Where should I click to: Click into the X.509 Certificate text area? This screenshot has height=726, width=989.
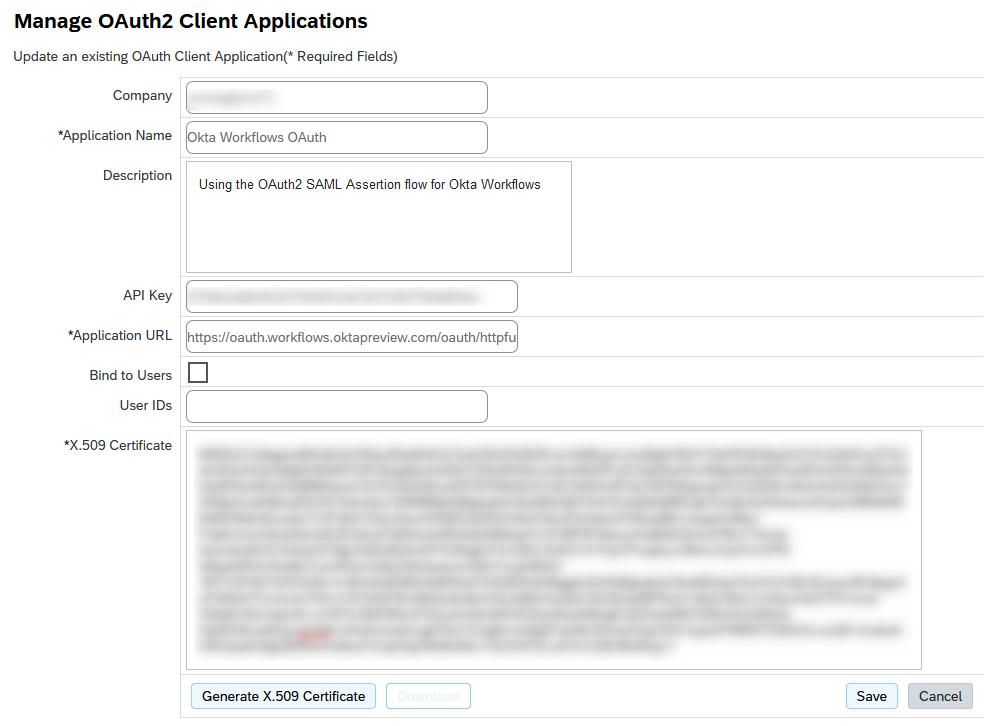coord(554,549)
